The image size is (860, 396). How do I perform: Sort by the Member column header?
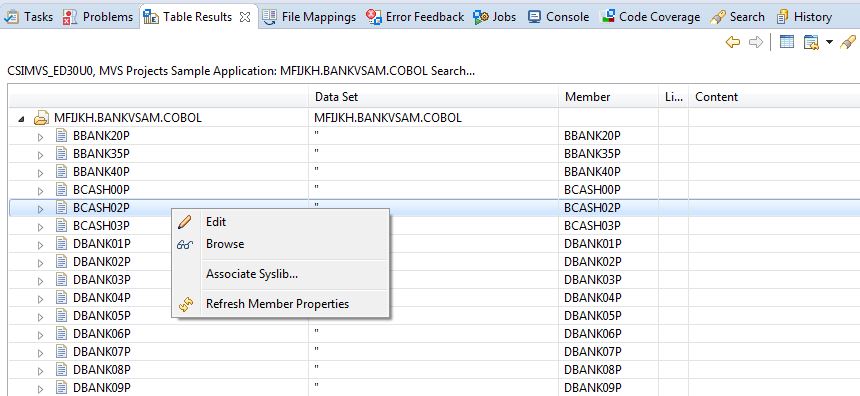coord(608,97)
